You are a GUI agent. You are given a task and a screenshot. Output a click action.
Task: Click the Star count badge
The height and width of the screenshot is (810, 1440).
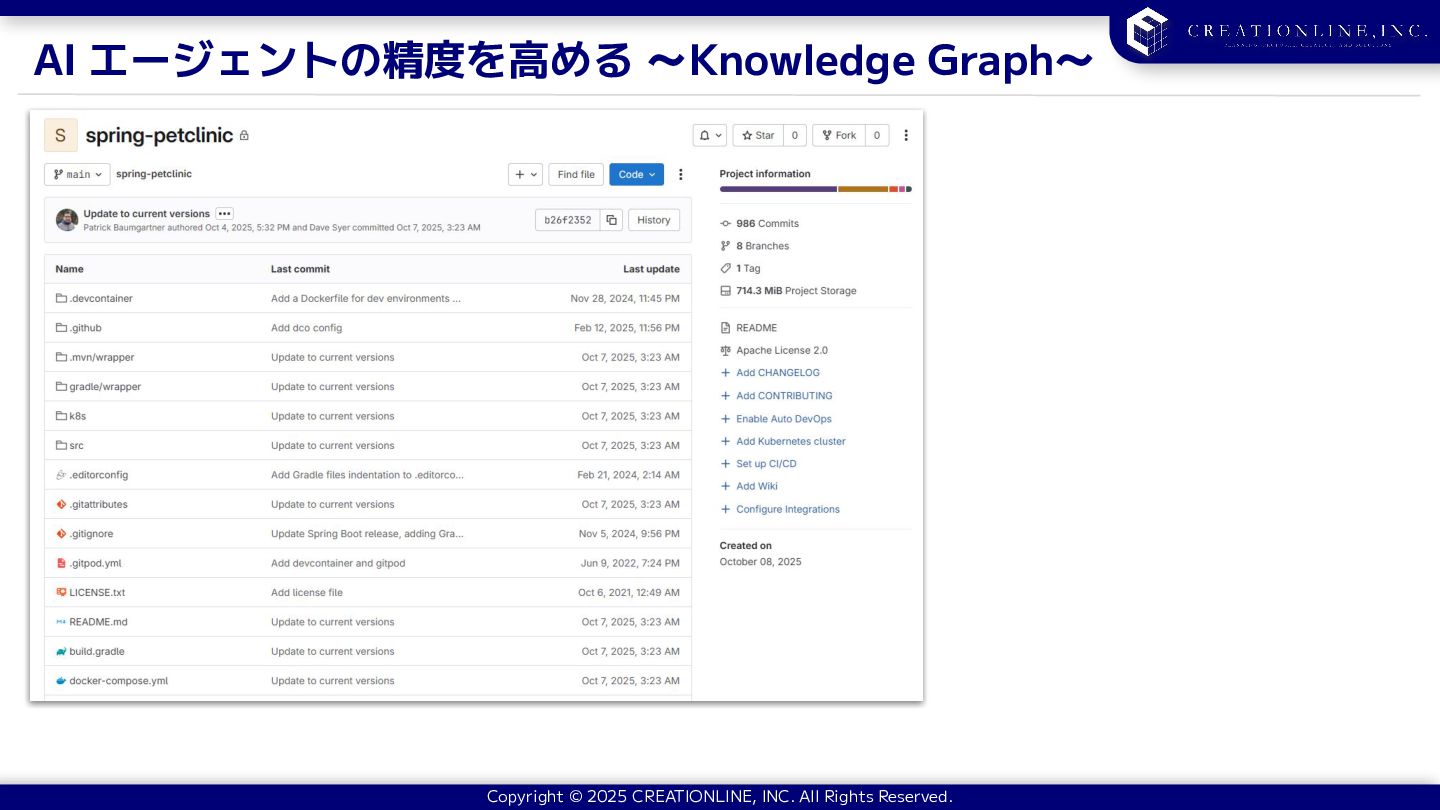(795, 135)
